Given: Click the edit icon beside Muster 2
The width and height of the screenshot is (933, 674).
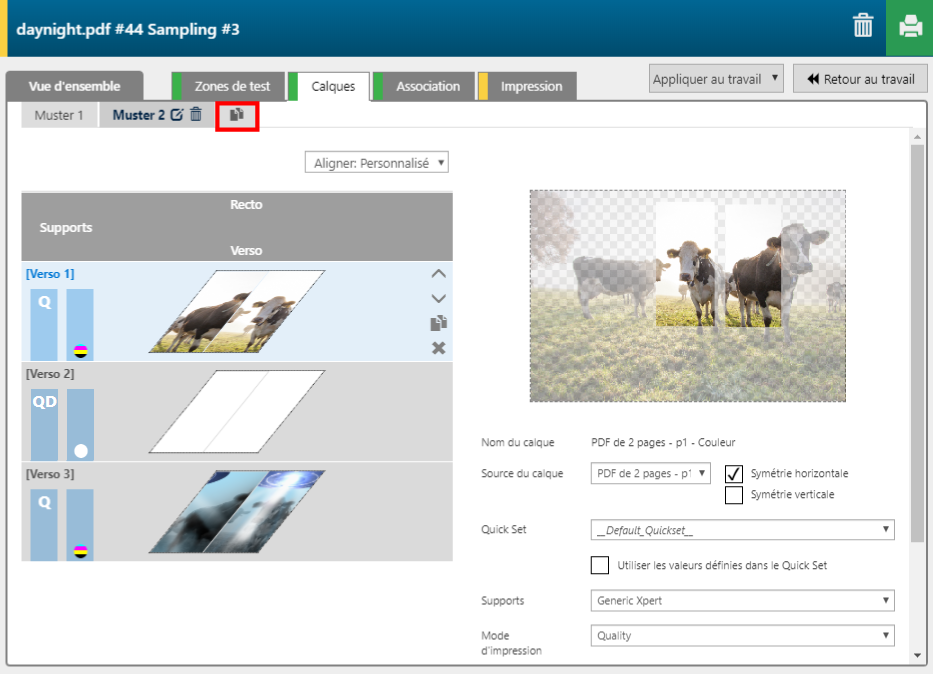Looking at the screenshot, I should [x=177, y=115].
